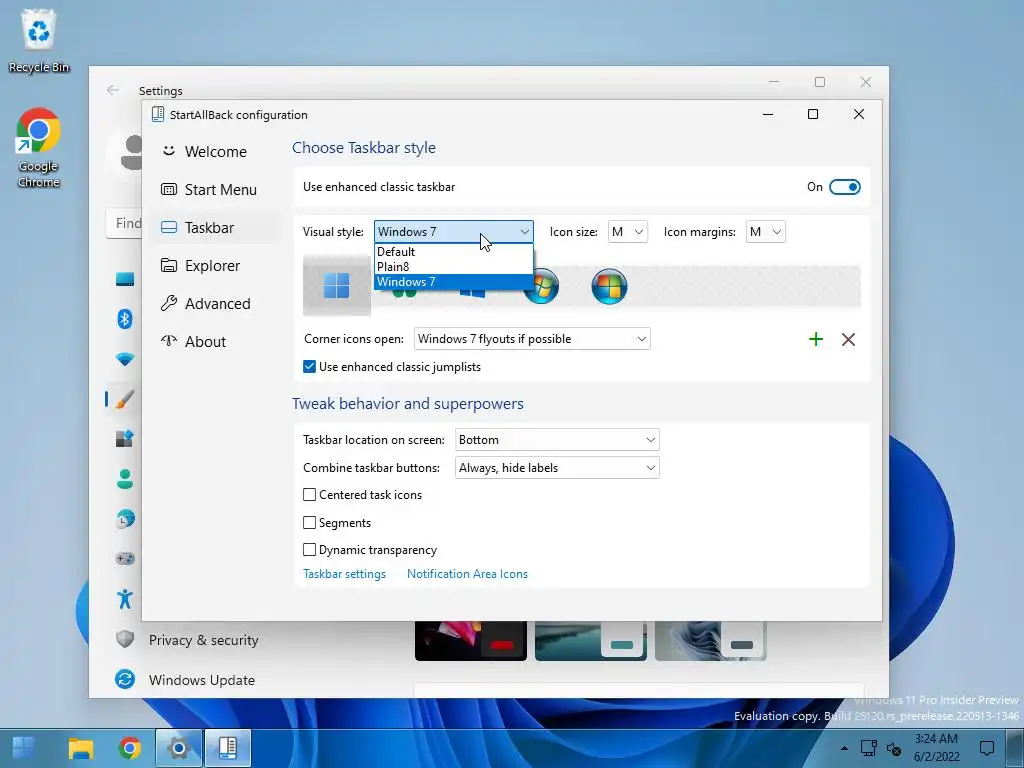
Task: Open Accessibility icon in Settings sidebar
Action: 125,598
